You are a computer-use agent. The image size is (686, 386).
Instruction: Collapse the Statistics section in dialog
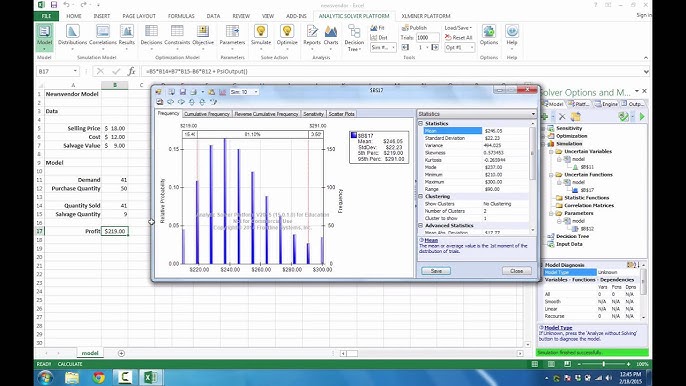pos(421,124)
